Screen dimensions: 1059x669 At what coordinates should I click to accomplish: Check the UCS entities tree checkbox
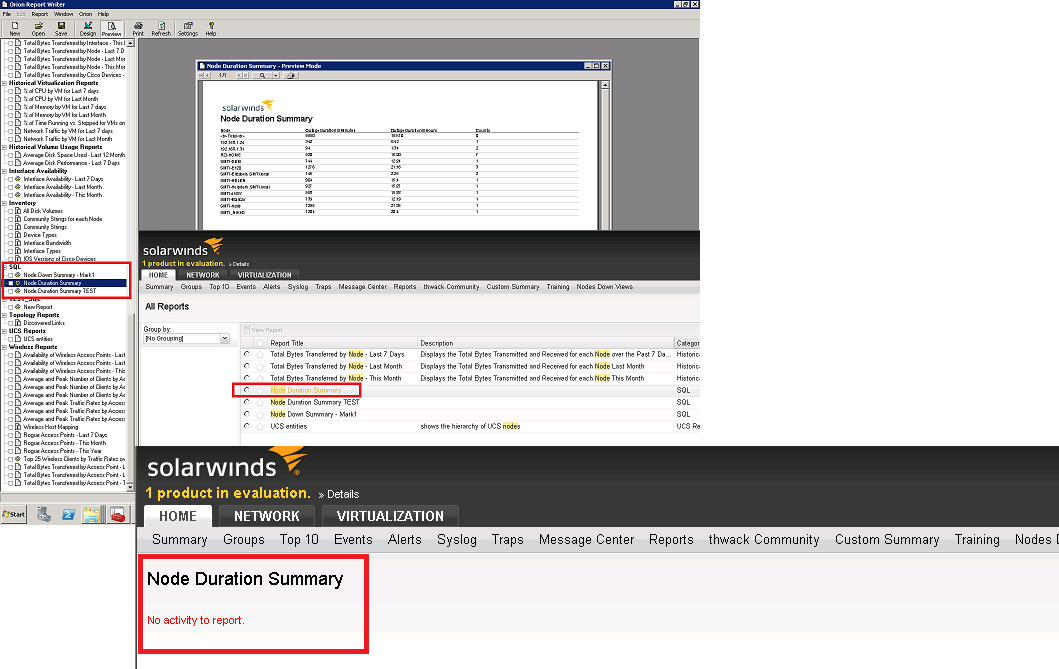11,340
